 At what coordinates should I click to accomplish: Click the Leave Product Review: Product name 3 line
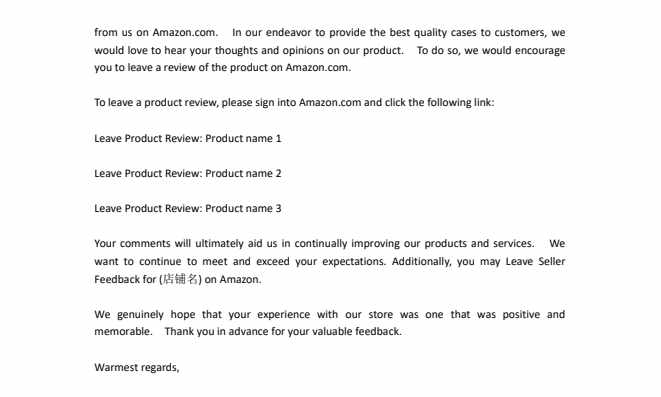pos(188,209)
